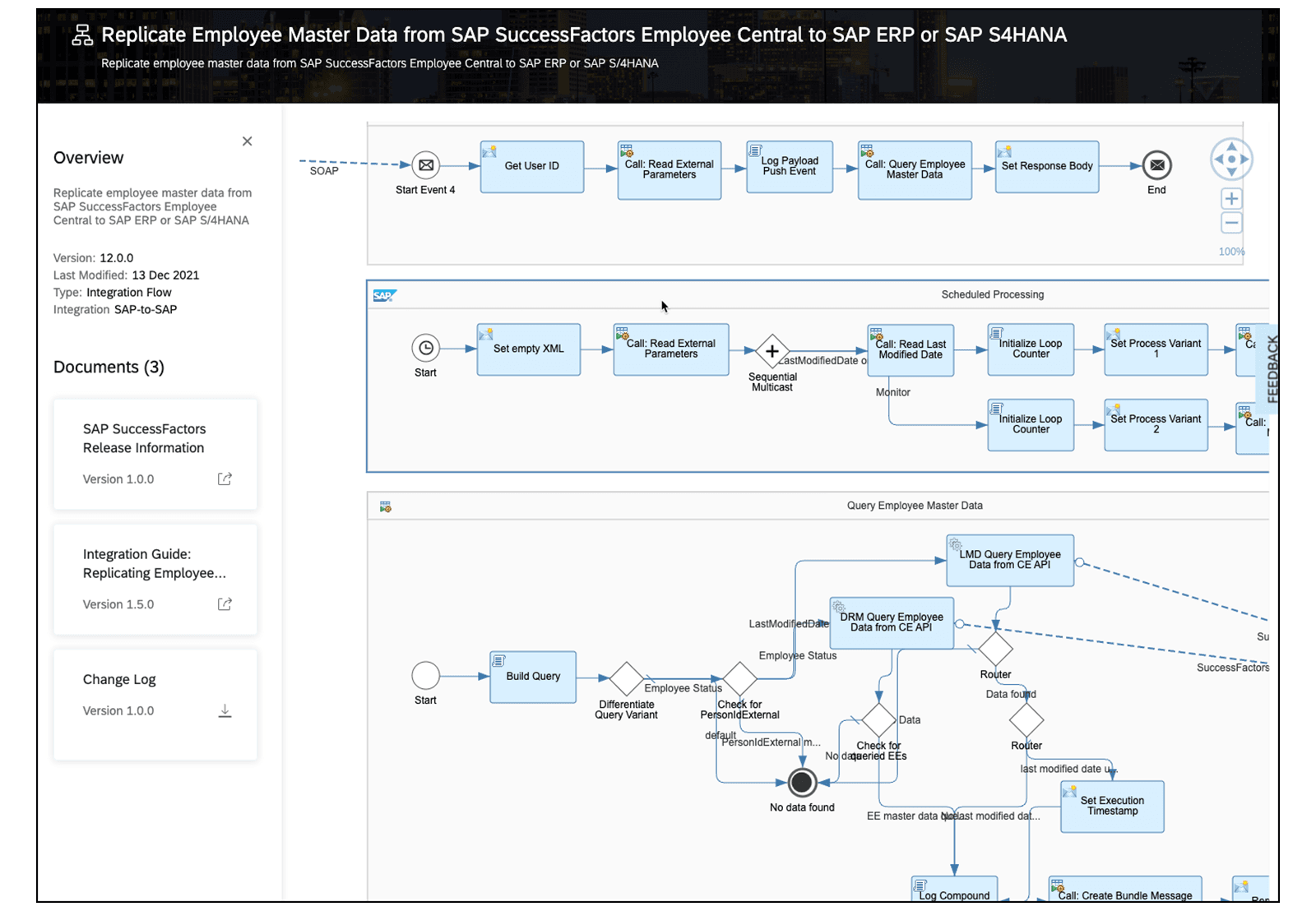Screen dimensions: 1316x911
Task: Zoom out using the minus icon
Action: click(x=1231, y=223)
